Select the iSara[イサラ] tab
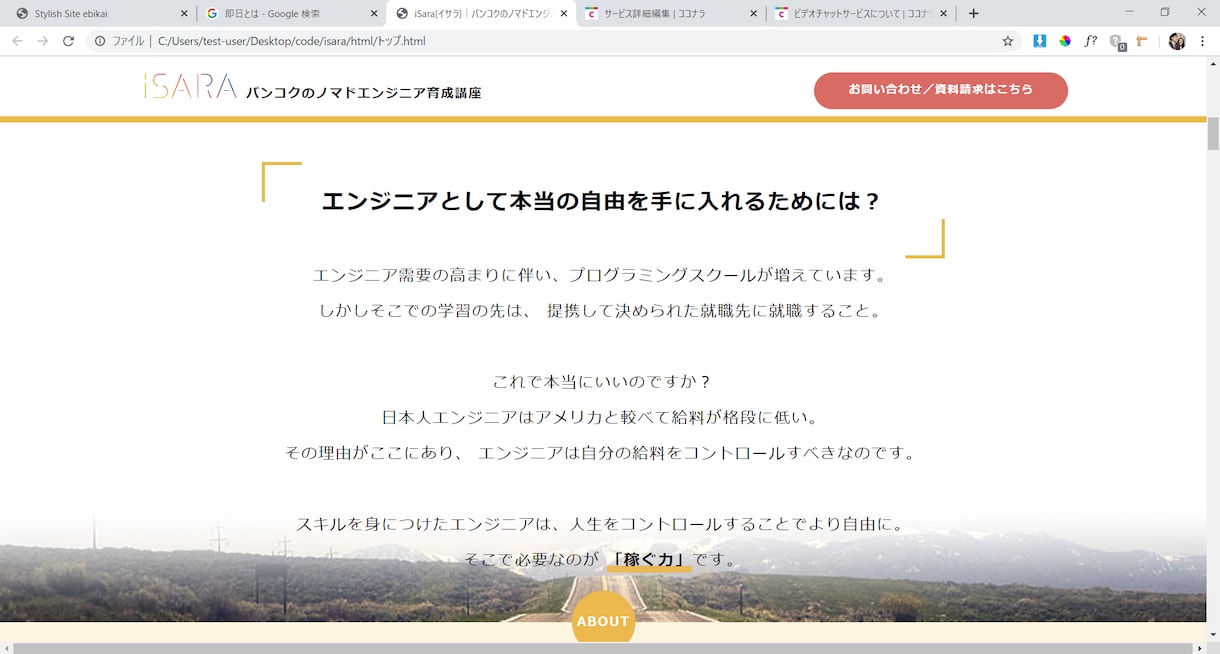This screenshot has width=1220, height=654. coord(481,14)
